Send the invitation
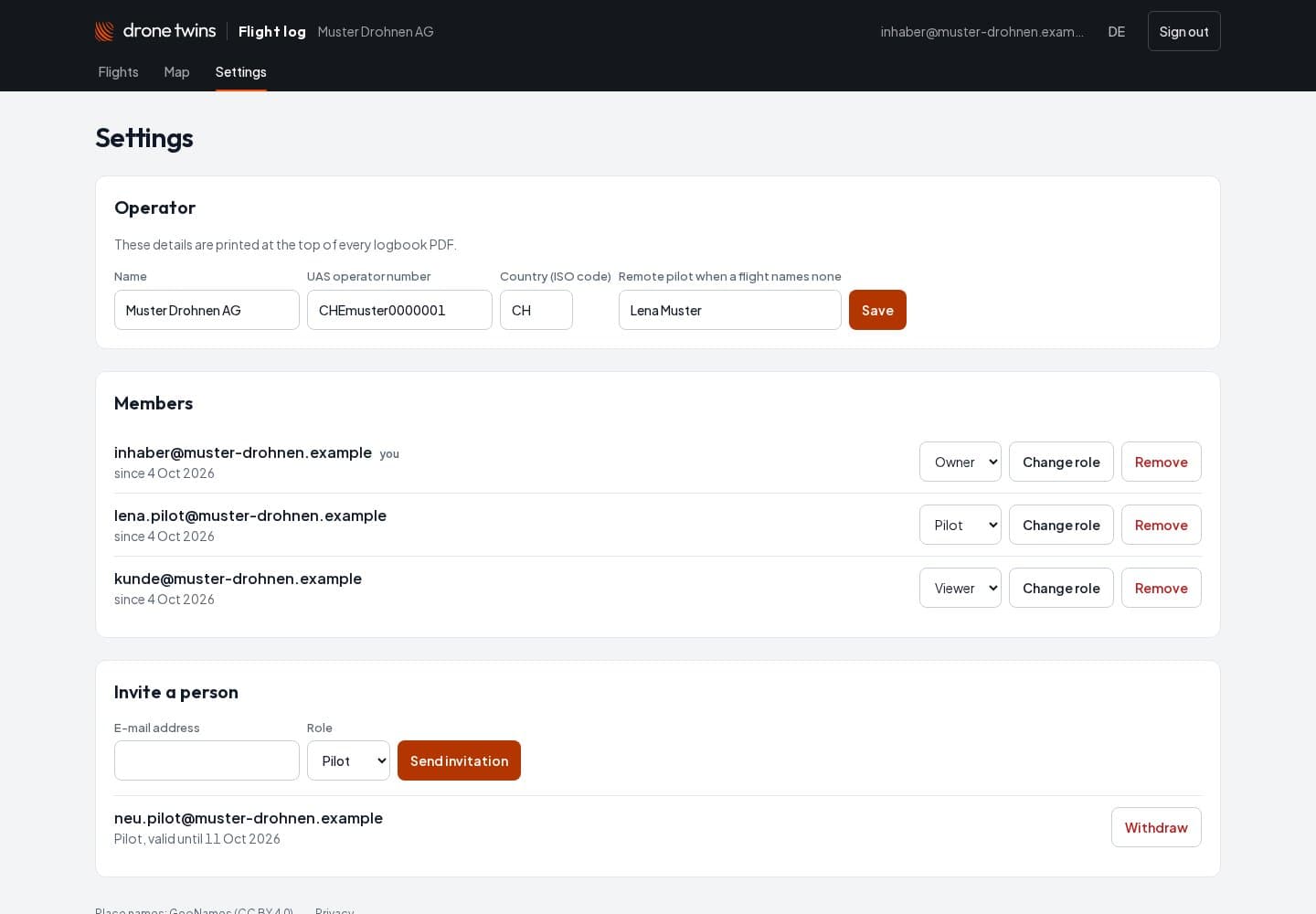Screen dimensions: 1316x914 pyautogui.click(x=459, y=760)
